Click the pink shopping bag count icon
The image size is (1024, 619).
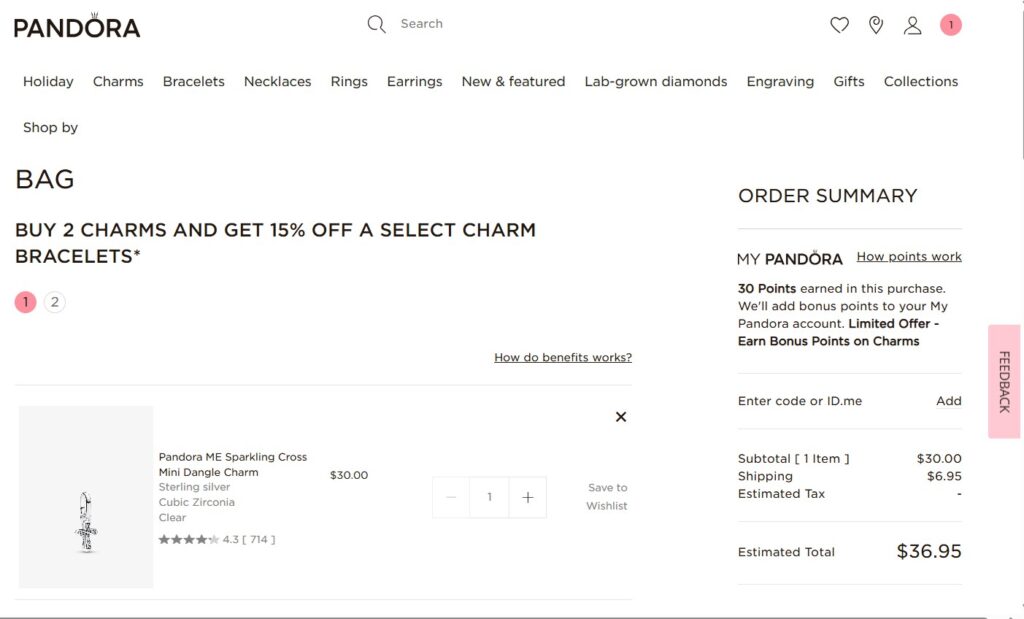[950, 25]
